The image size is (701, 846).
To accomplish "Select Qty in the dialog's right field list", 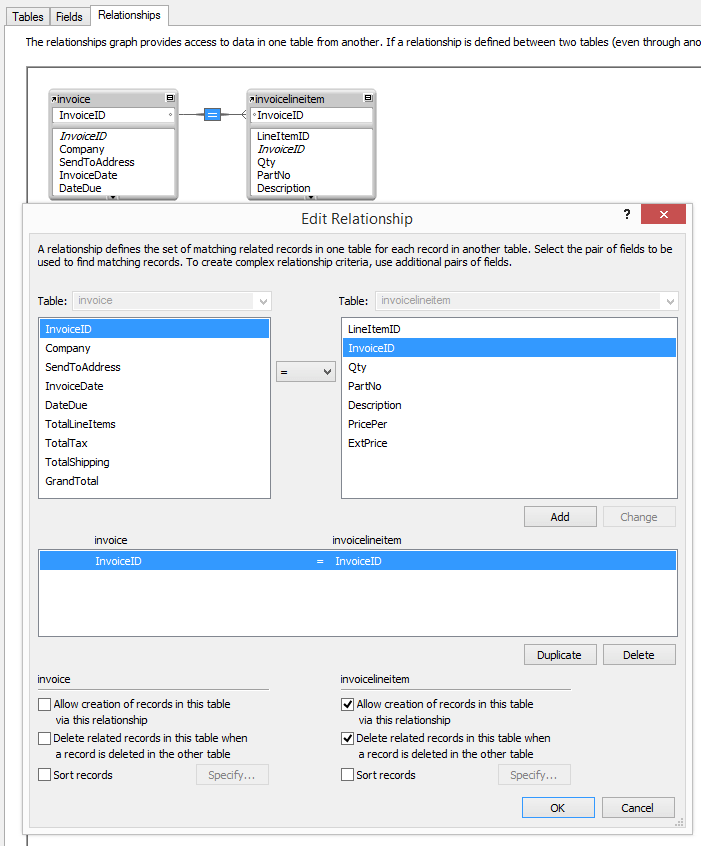I will [509, 367].
